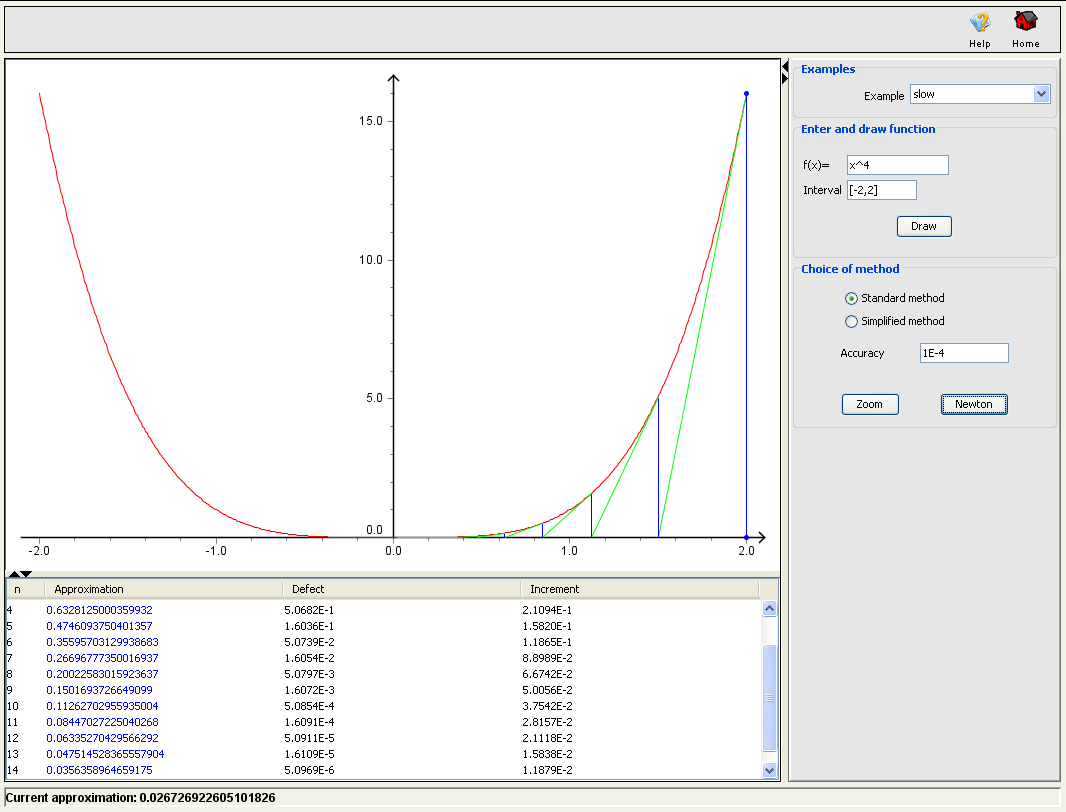Click the down triangle above the results table
The image size is (1066, 812).
[24, 575]
